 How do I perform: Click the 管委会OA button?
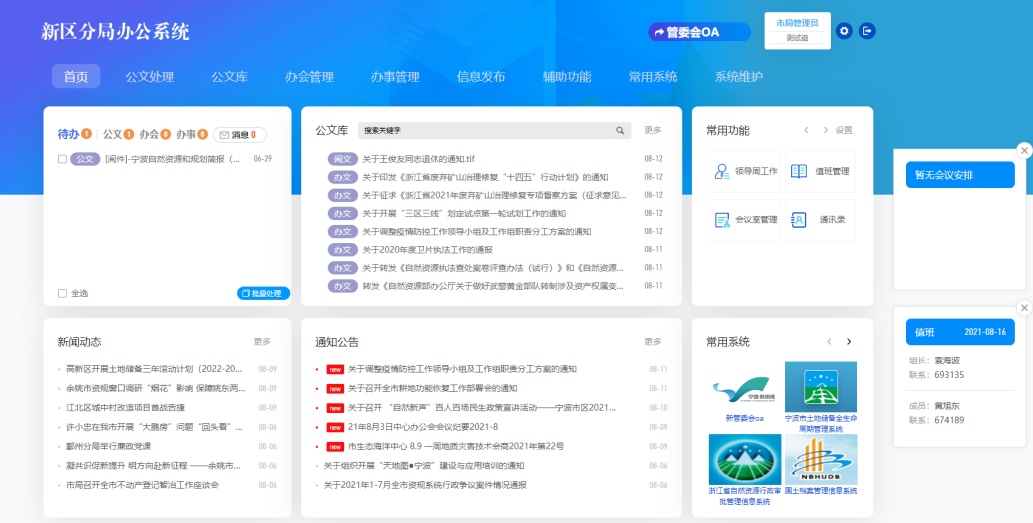[699, 32]
